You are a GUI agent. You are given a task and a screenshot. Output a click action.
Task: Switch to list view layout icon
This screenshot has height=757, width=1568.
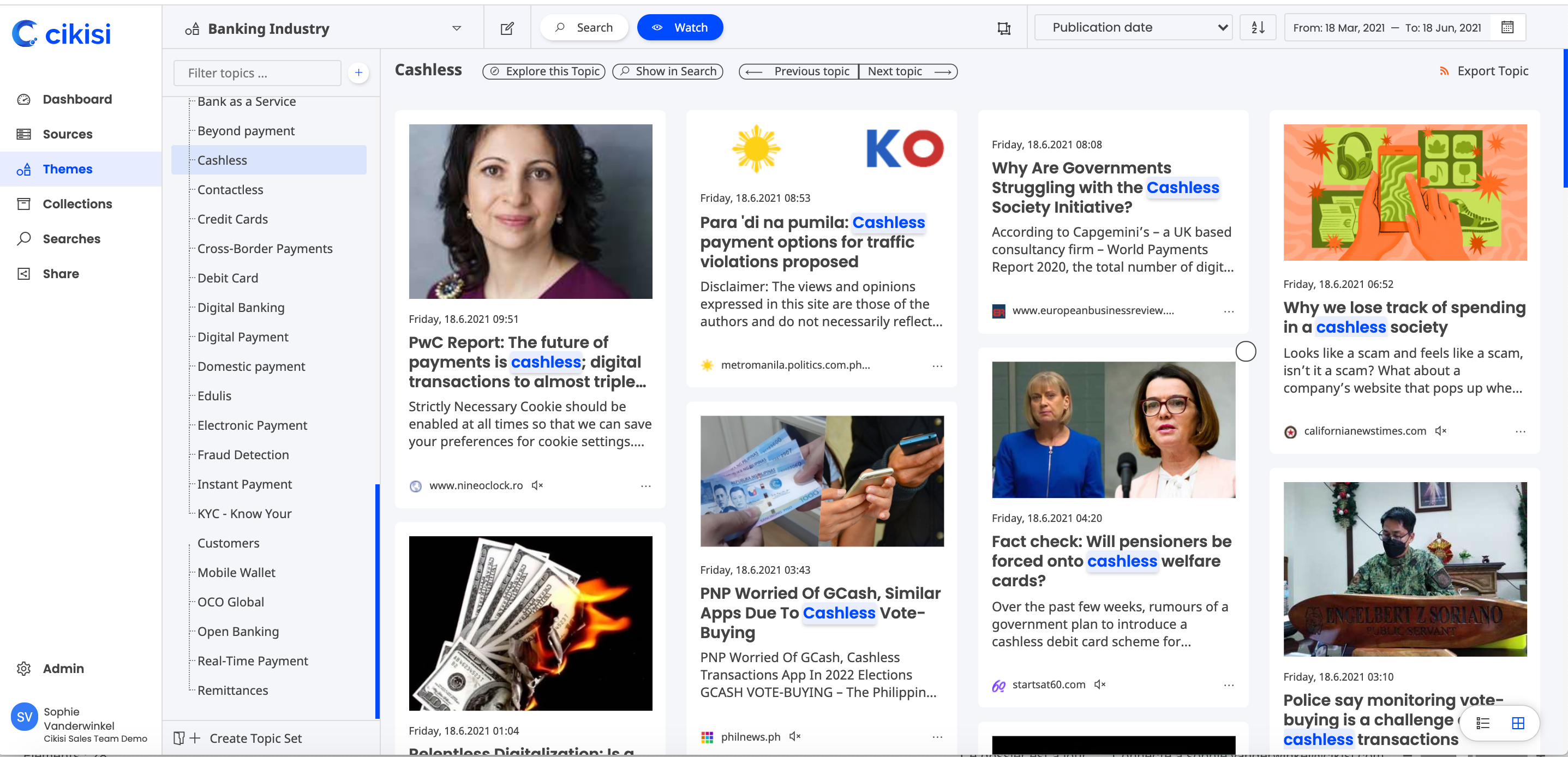click(1483, 723)
